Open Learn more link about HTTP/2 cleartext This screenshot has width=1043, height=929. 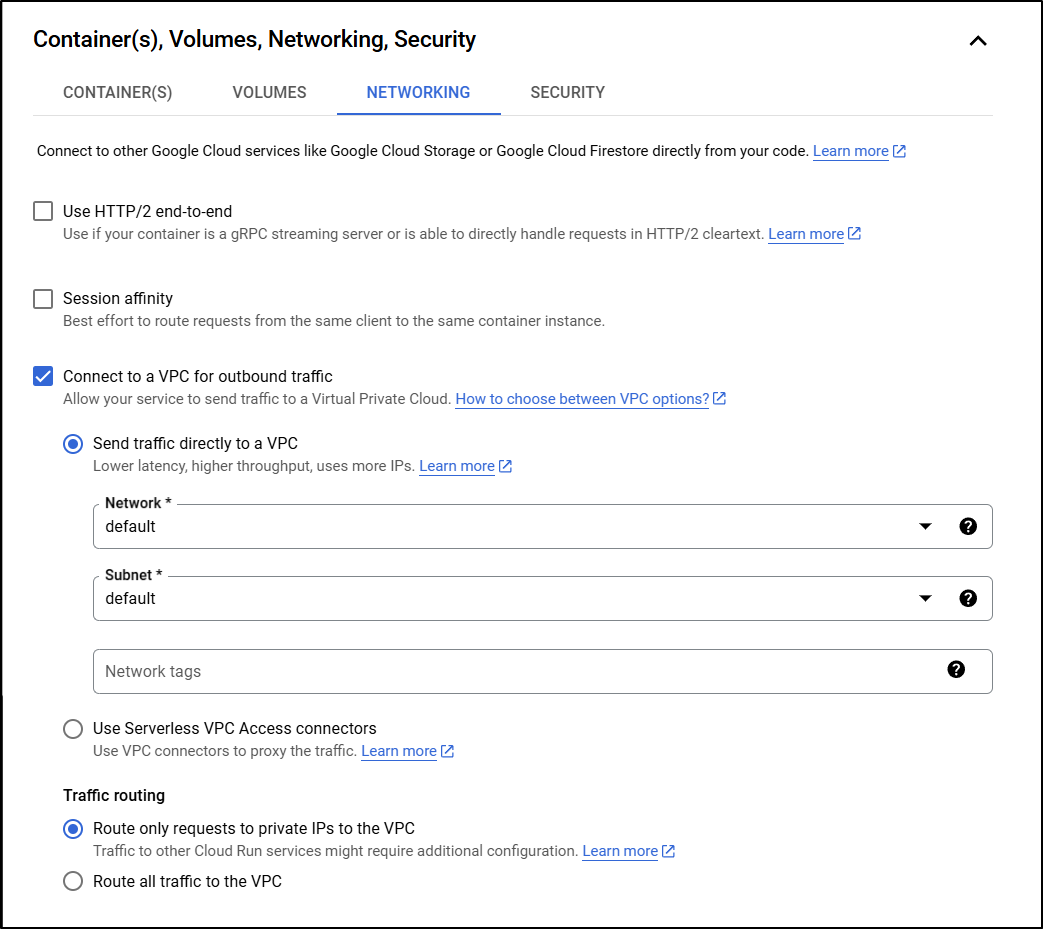click(806, 234)
